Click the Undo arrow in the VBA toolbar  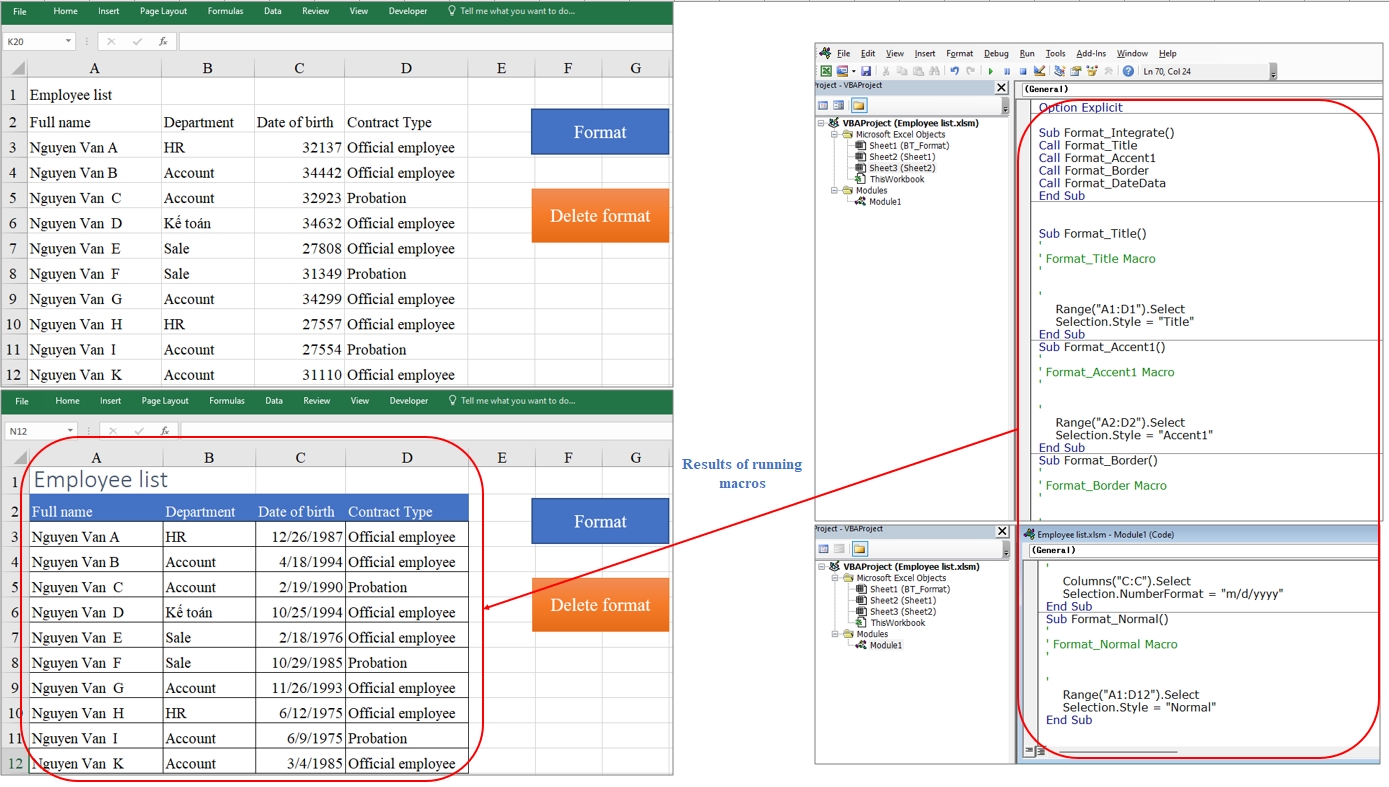tap(954, 72)
